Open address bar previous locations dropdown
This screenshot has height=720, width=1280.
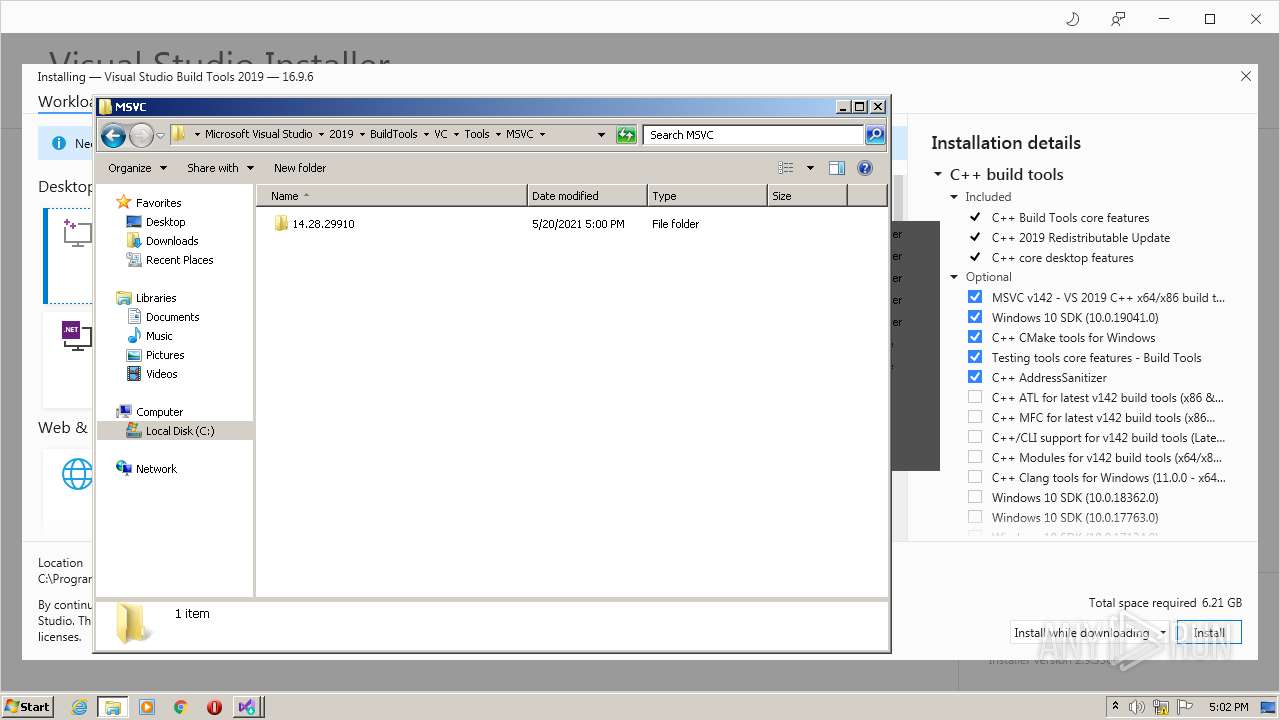(601, 135)
